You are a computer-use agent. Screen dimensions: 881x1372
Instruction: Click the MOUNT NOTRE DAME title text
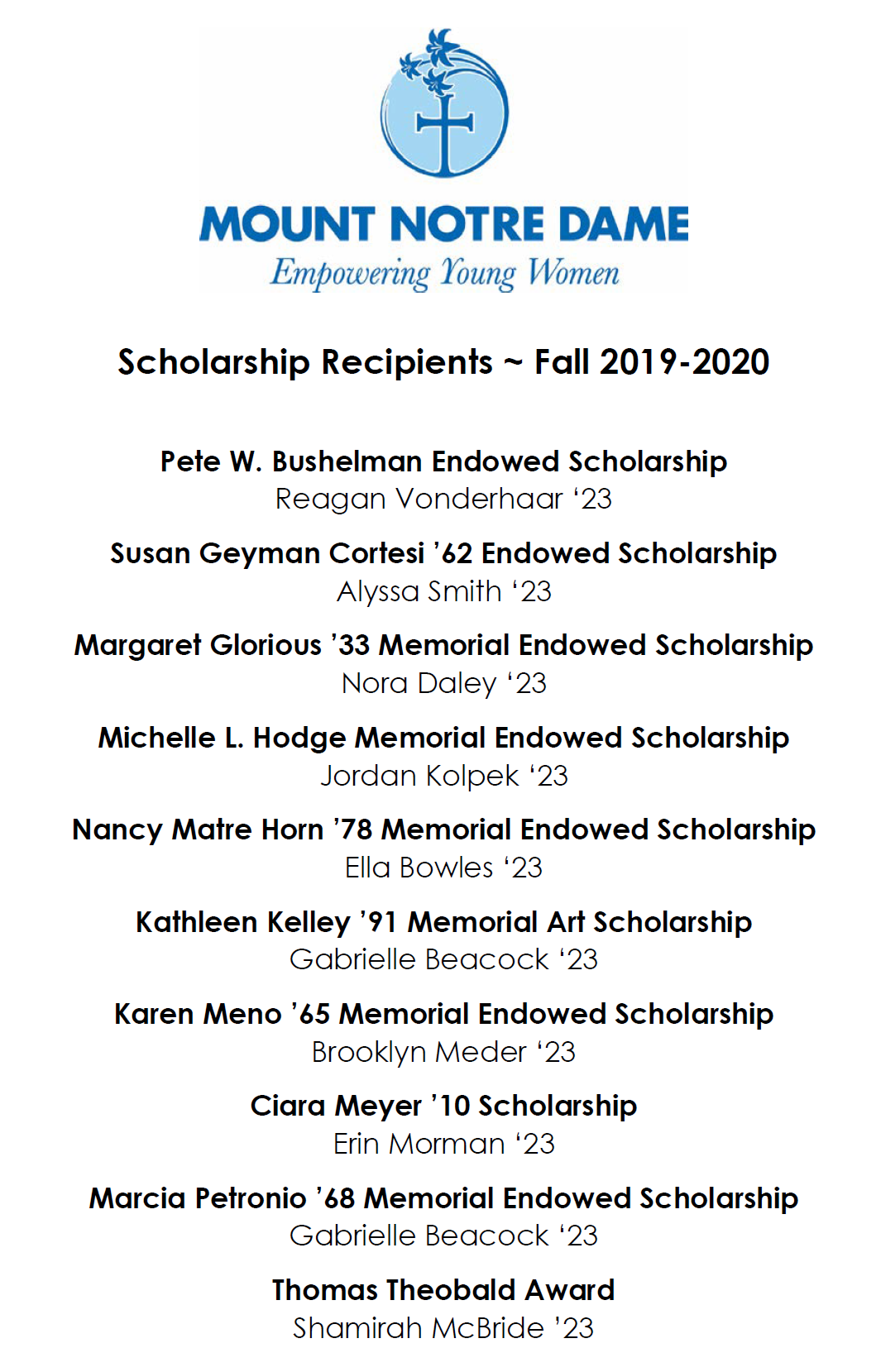coord(444,224)
